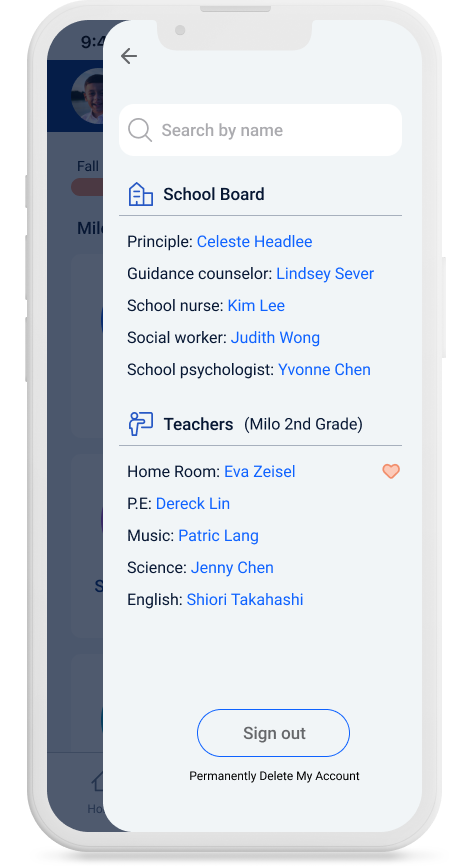The width and height of the screenshot is (474, 868).
Task: View social worker Judith Wong
Action: click(x=275, y=338)
